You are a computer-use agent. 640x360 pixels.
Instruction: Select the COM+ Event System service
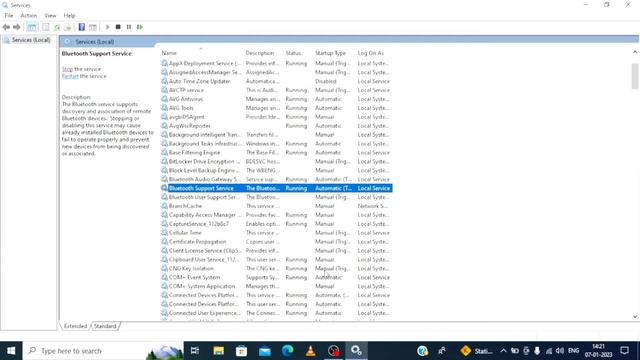click(276, 278)
